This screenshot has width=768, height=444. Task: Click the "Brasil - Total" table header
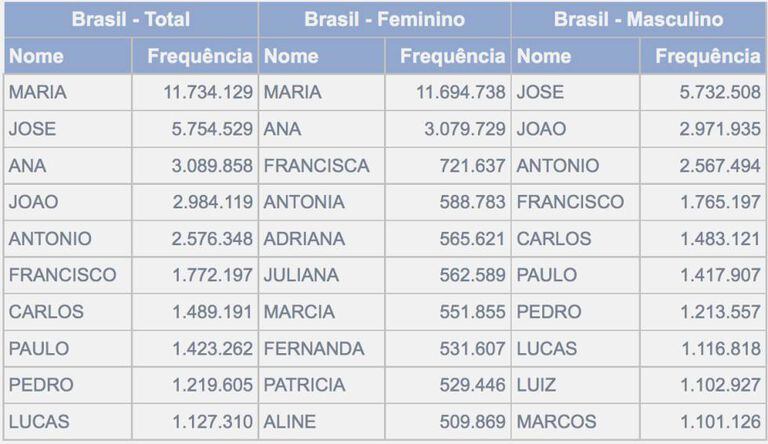tap(130, 19)
